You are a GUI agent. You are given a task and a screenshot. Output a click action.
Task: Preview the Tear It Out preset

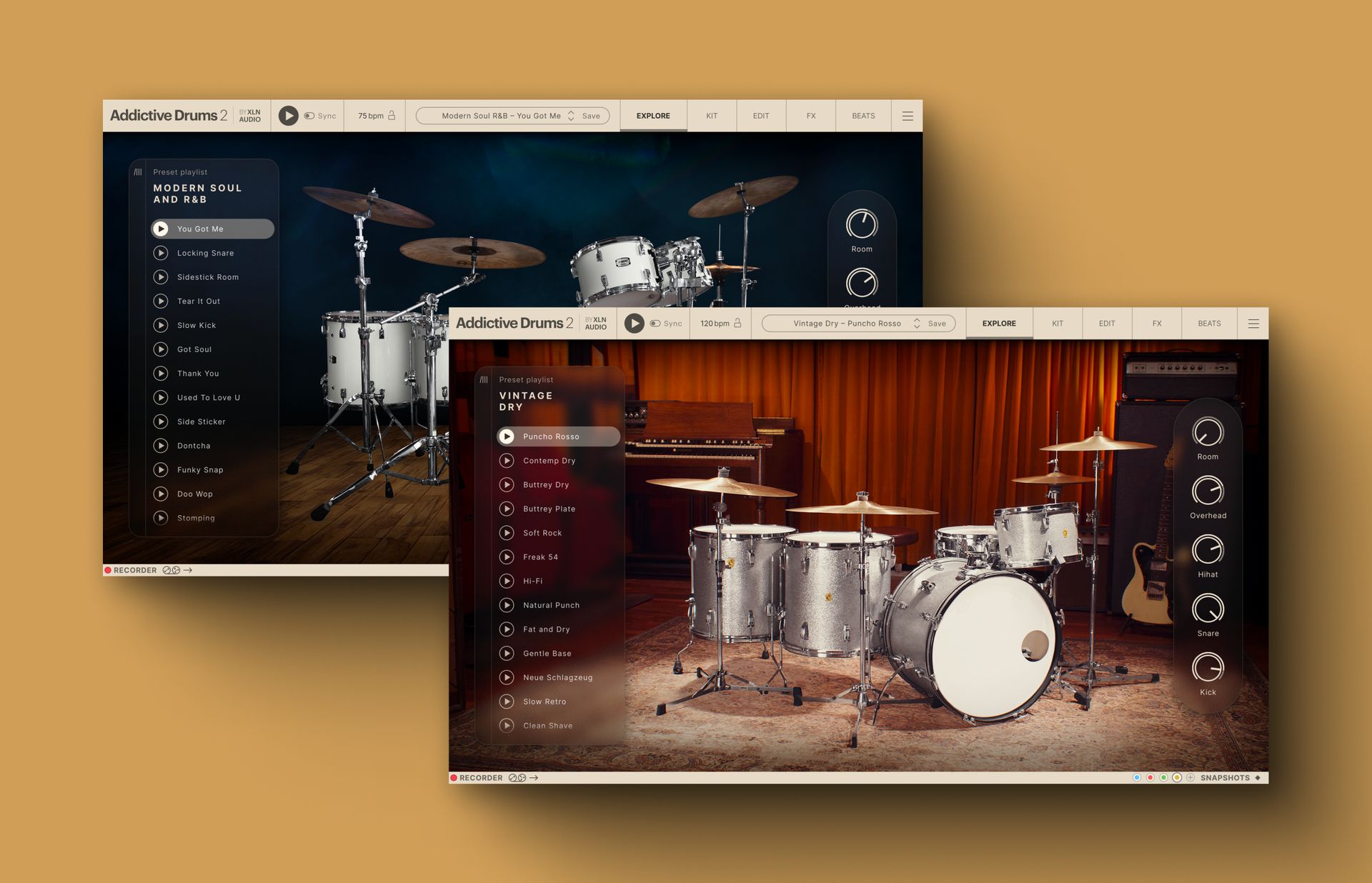click(x=161, y=301)
